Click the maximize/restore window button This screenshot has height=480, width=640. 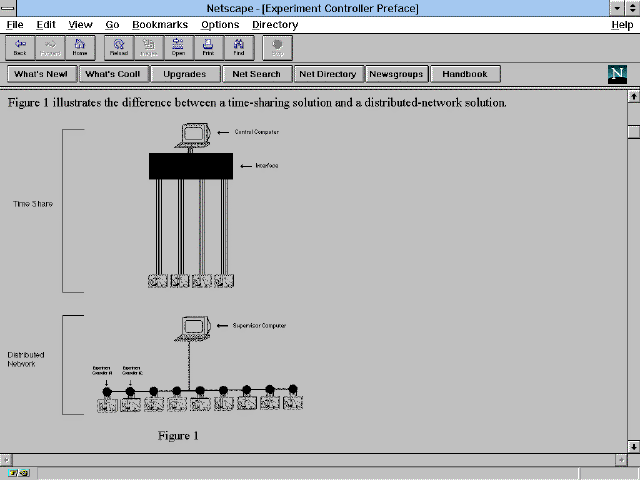point(632,8)
